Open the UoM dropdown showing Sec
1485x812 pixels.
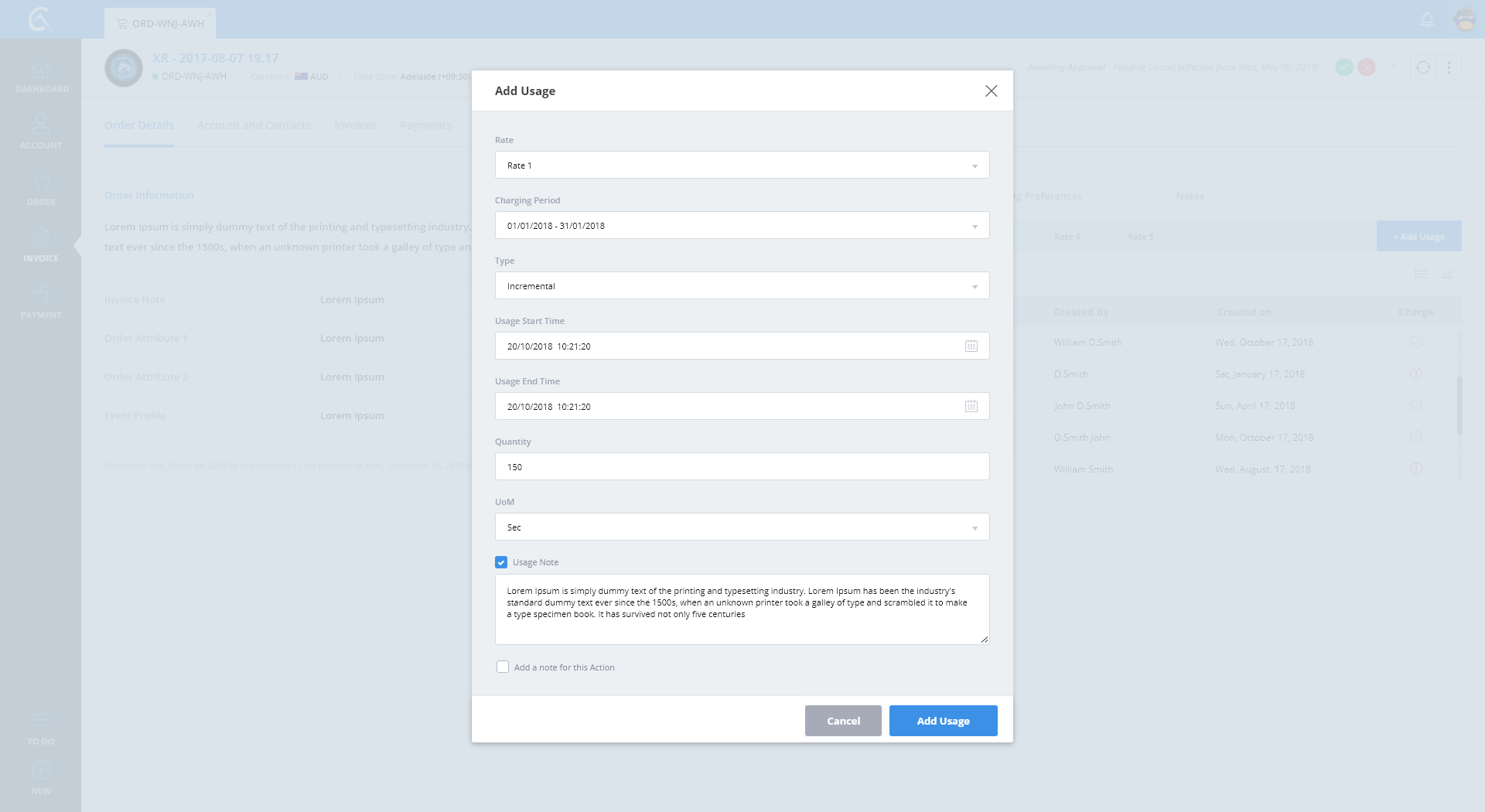coord(741,527)
